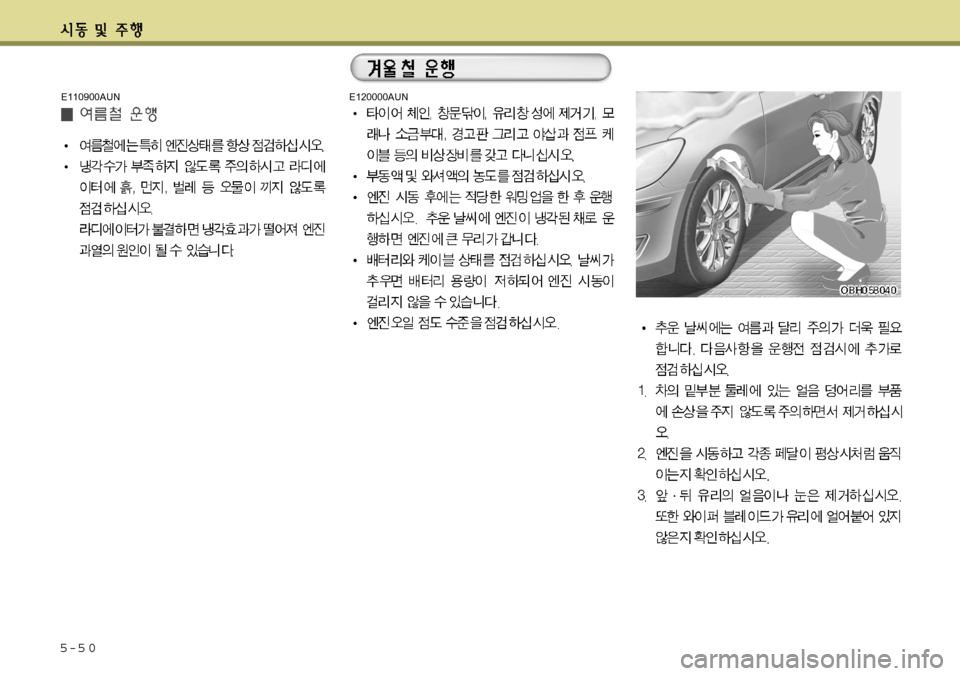Click the line starting '추운 날씨에는 여름과 달리'
The width and height of the screenshot is (960, 676).
point(779,328)
